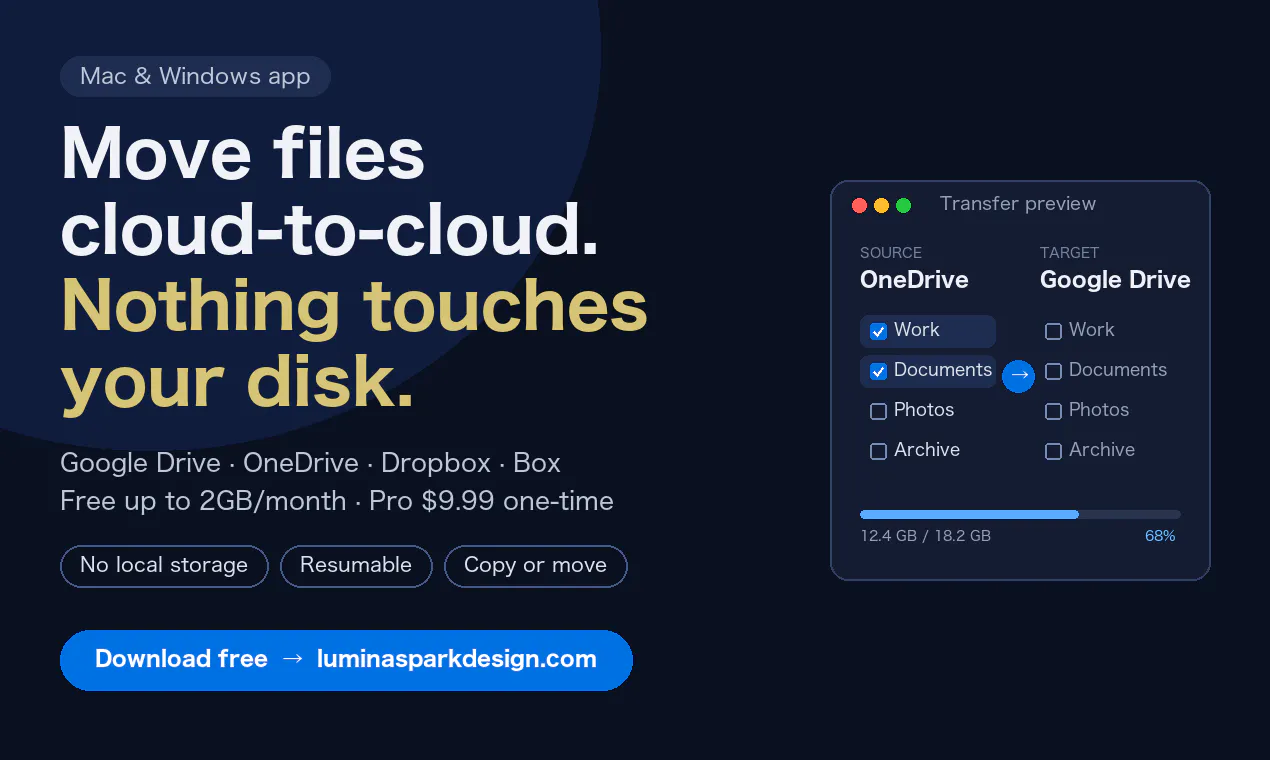
Task: Click the 12.4 GB / 18.2 GB text
Action: [925, 536]
